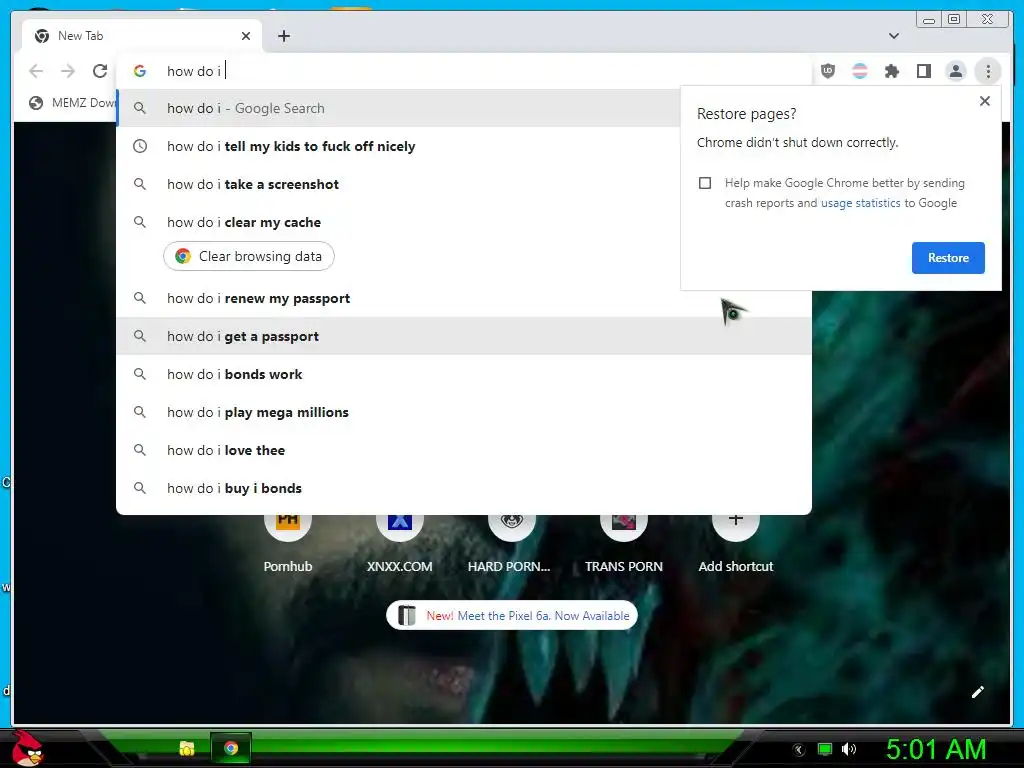This screenshot has width=1024, height=768.
Task: Select 'how do i take a screenshot' suggestion
Action: [398, 184]
